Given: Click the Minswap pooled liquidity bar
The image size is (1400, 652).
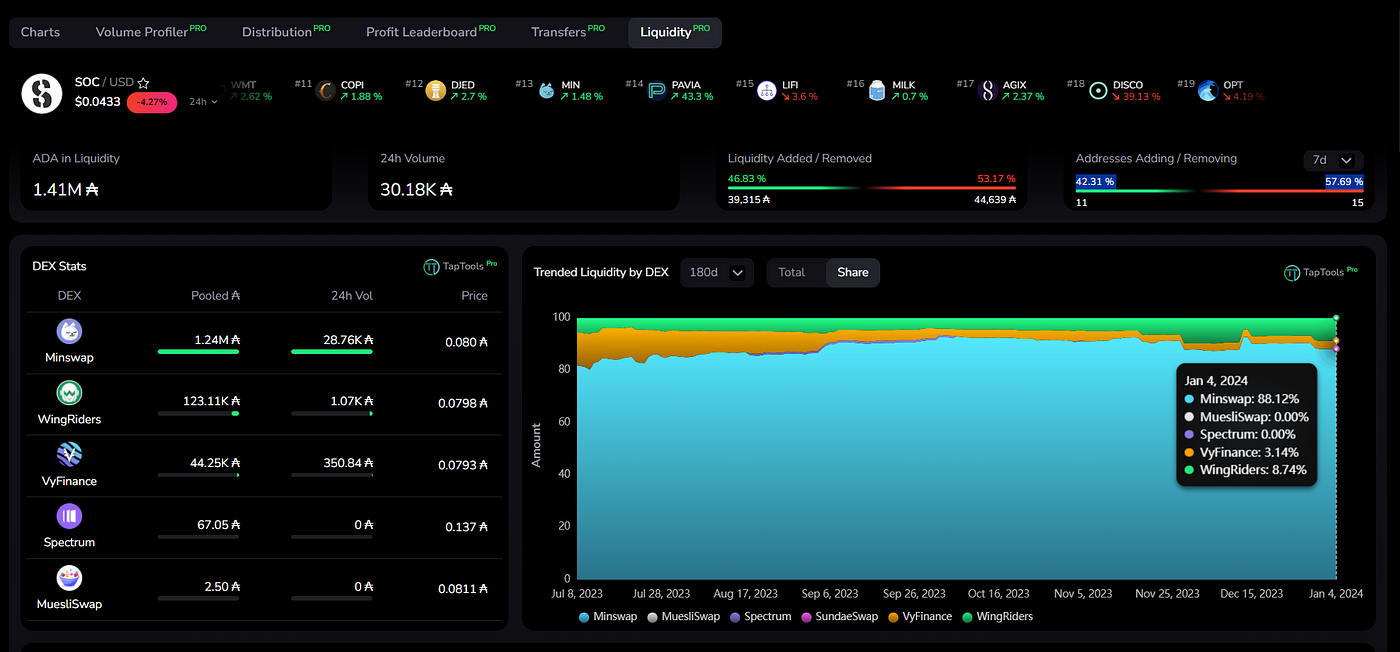Looking at the screenshot, I should [x=198, y=351].
